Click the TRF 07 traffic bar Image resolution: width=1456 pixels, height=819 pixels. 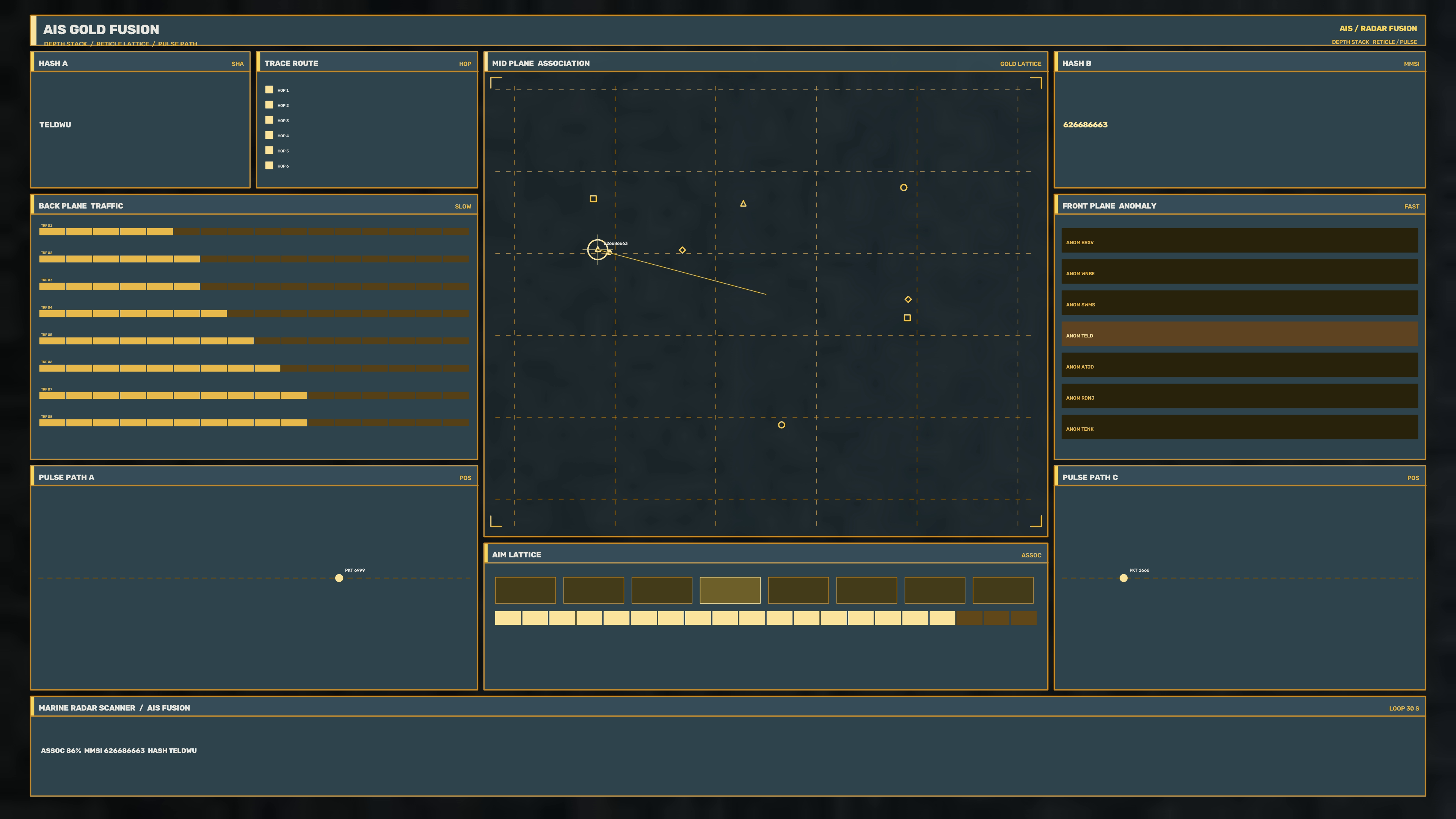point(254,395)
